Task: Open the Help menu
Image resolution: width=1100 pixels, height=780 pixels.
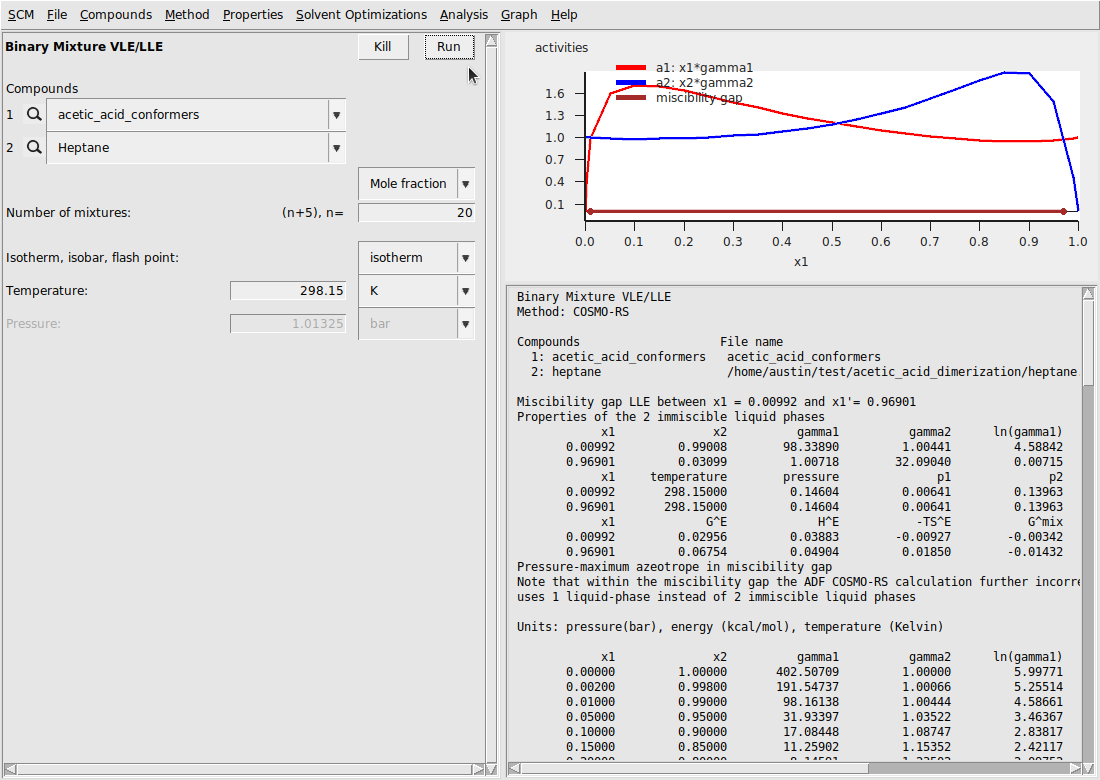Action: point(564,15)
